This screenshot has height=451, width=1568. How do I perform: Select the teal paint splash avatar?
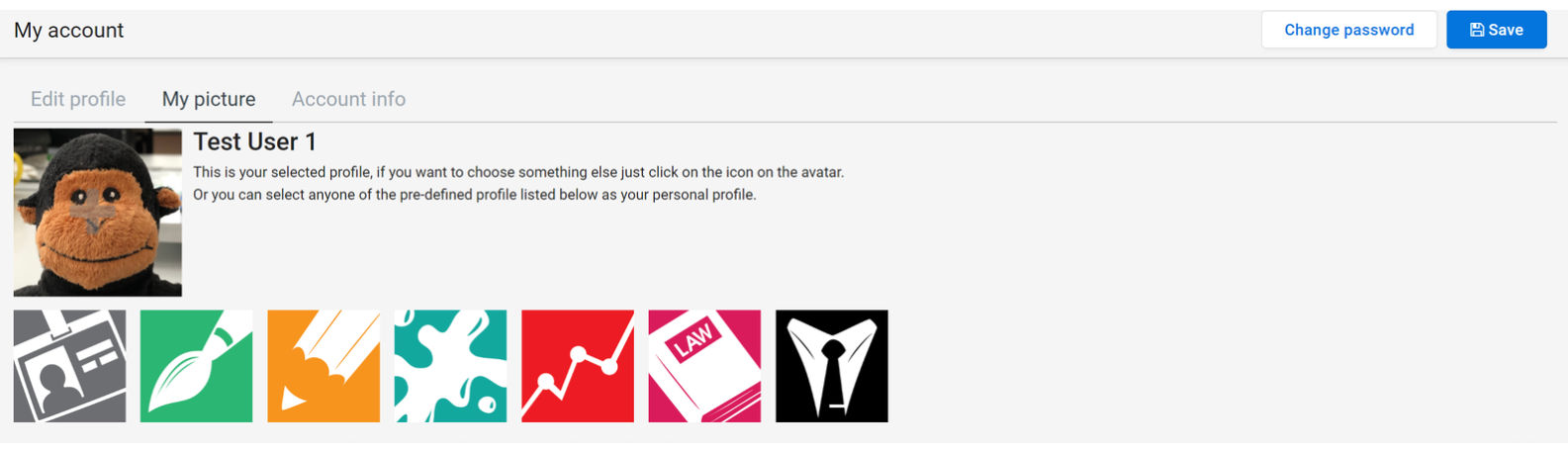pos(450,366)
